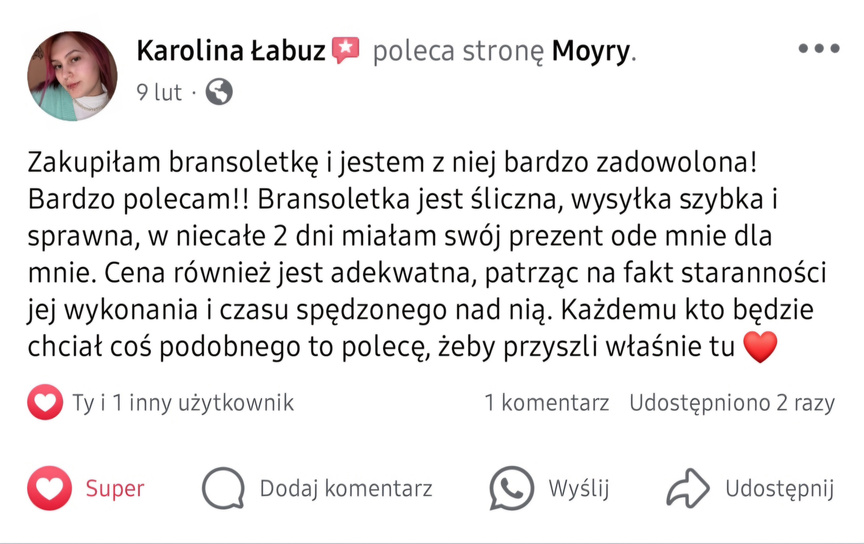Click the "9 lut" post timestamp
864x544 pixels.
point(159,92)
